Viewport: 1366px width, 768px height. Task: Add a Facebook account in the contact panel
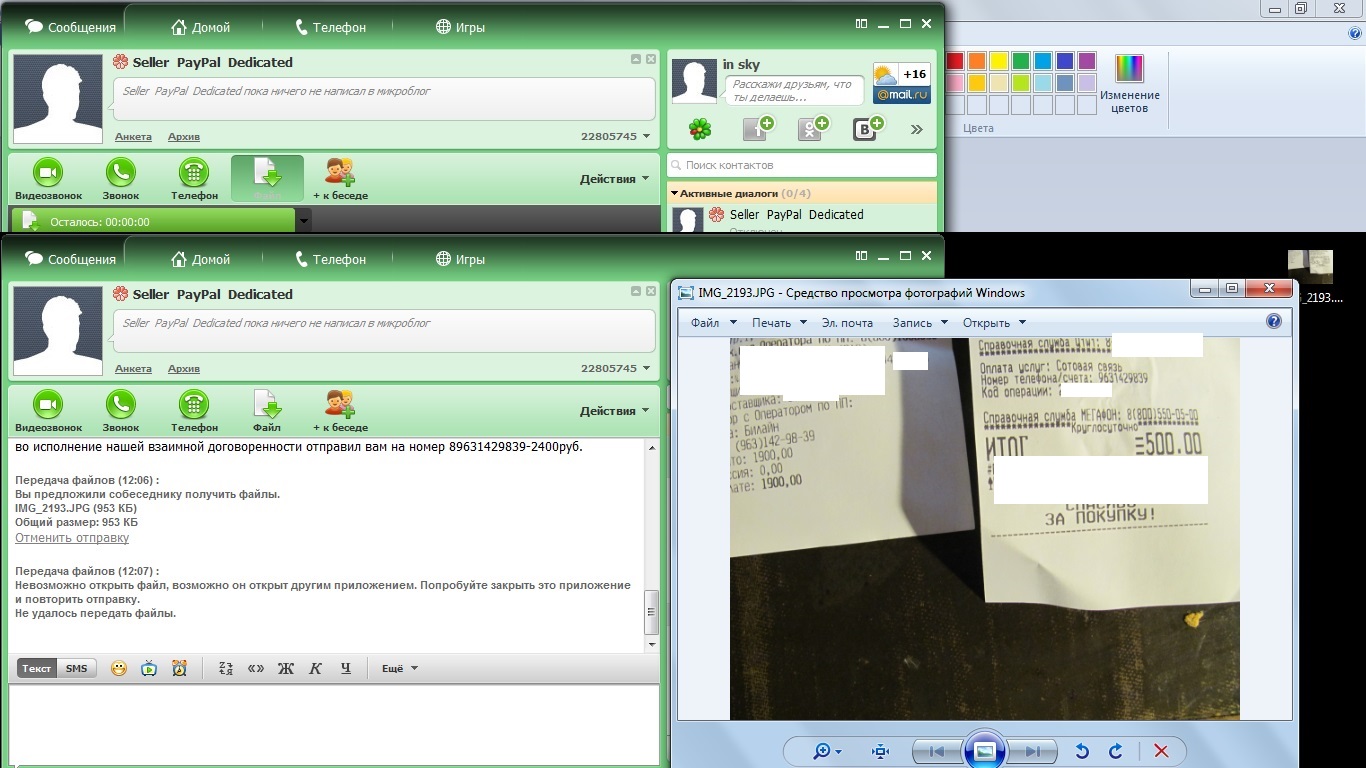(x=758, y=129)
